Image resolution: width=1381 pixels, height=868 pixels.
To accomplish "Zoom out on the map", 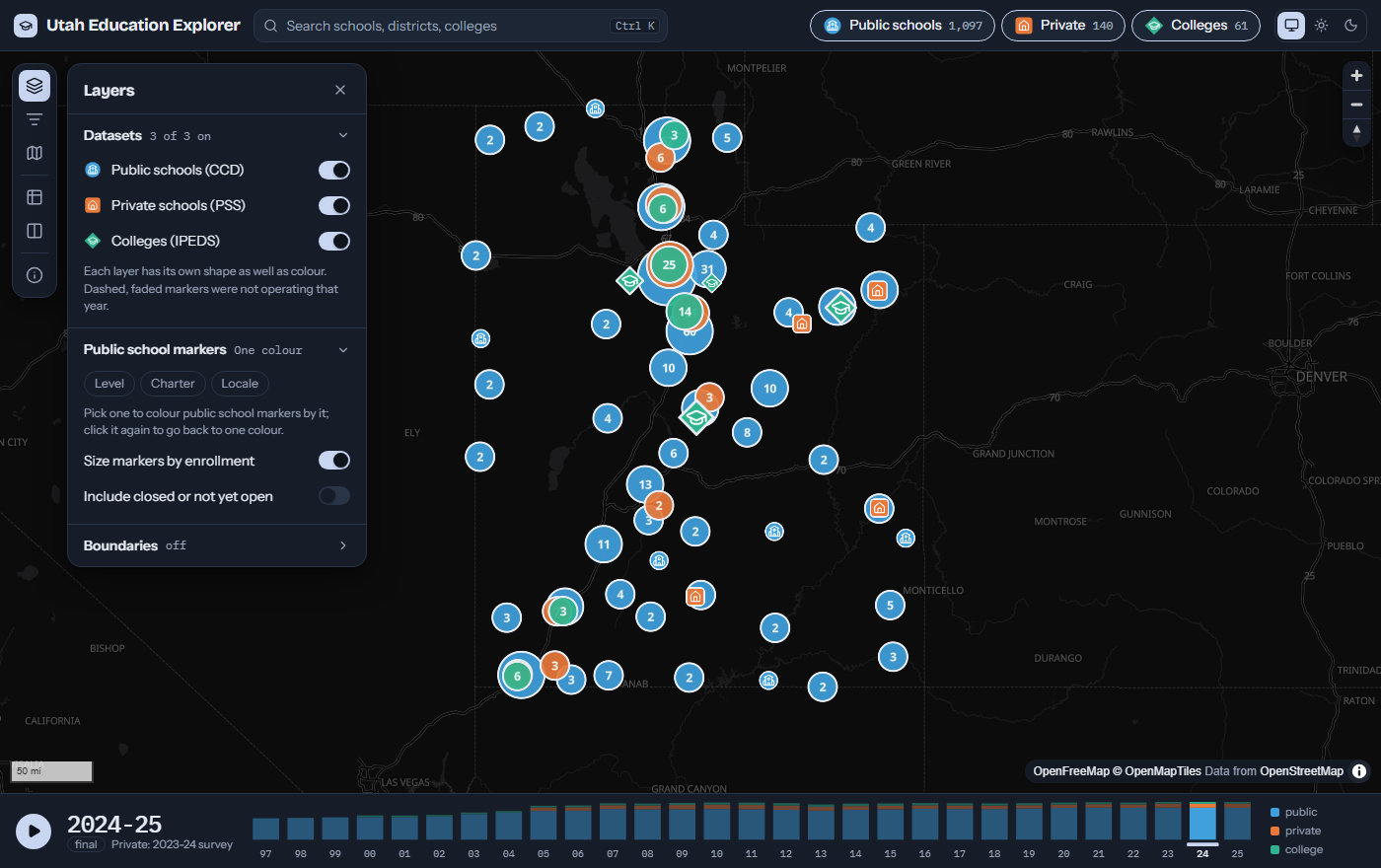I will (x=1356, y=105).
